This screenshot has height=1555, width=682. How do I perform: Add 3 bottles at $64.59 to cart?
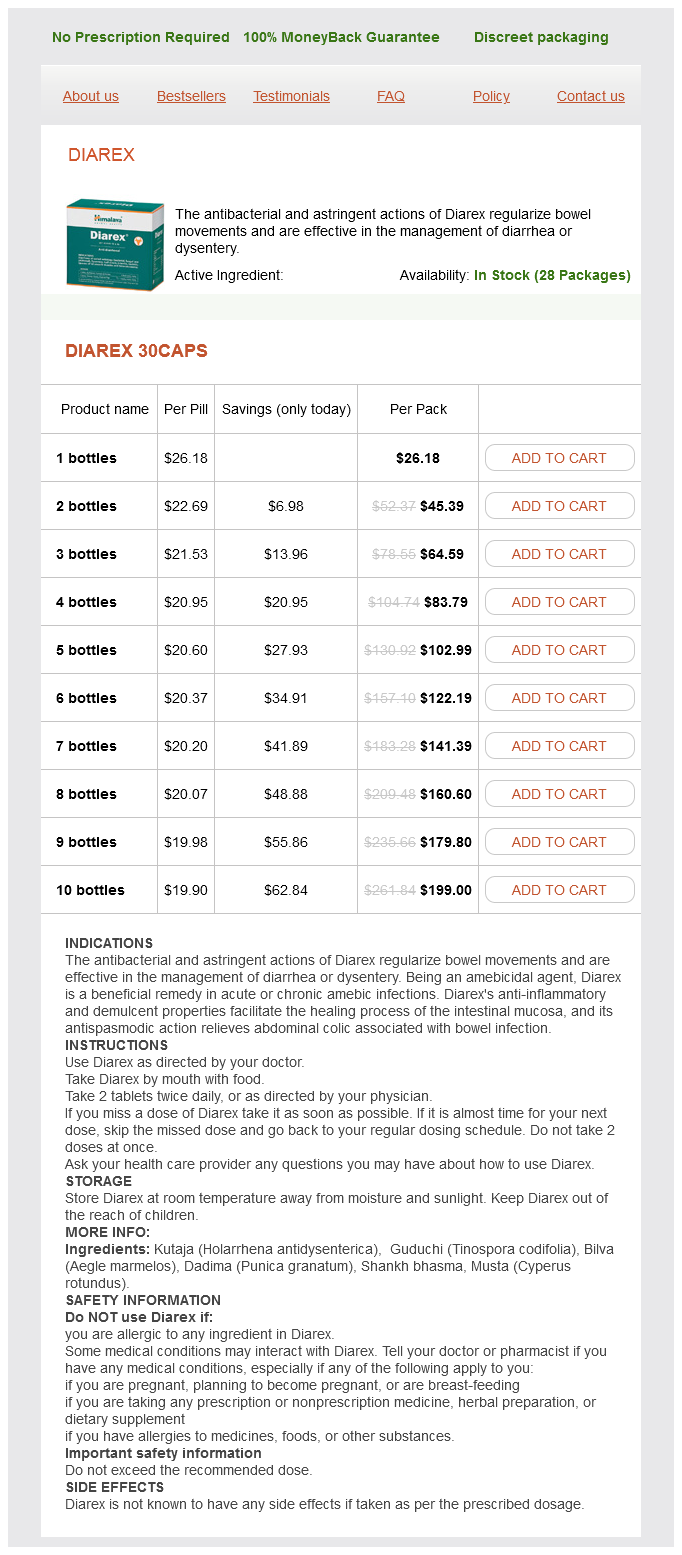tap(559, 554)
